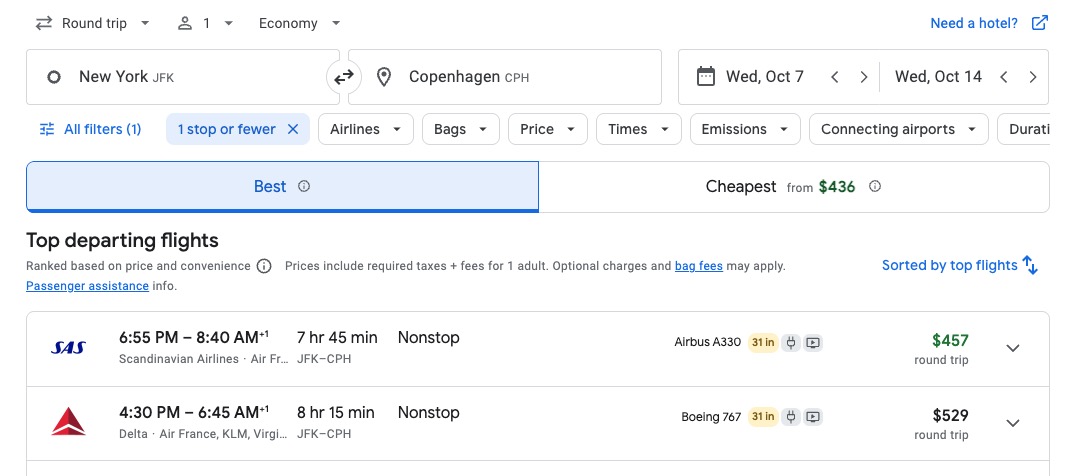This screenshot has width=1079, height=476.
Task: Open the Times filter dropdown
Action: coord(639,129)
